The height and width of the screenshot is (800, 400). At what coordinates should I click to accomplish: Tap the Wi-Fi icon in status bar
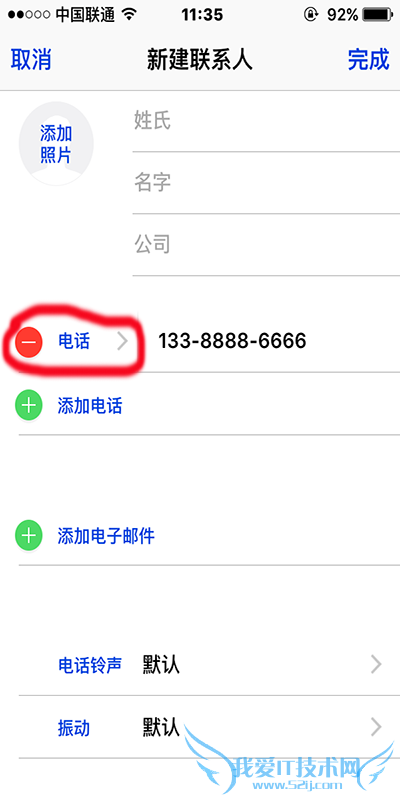[131, 15]
